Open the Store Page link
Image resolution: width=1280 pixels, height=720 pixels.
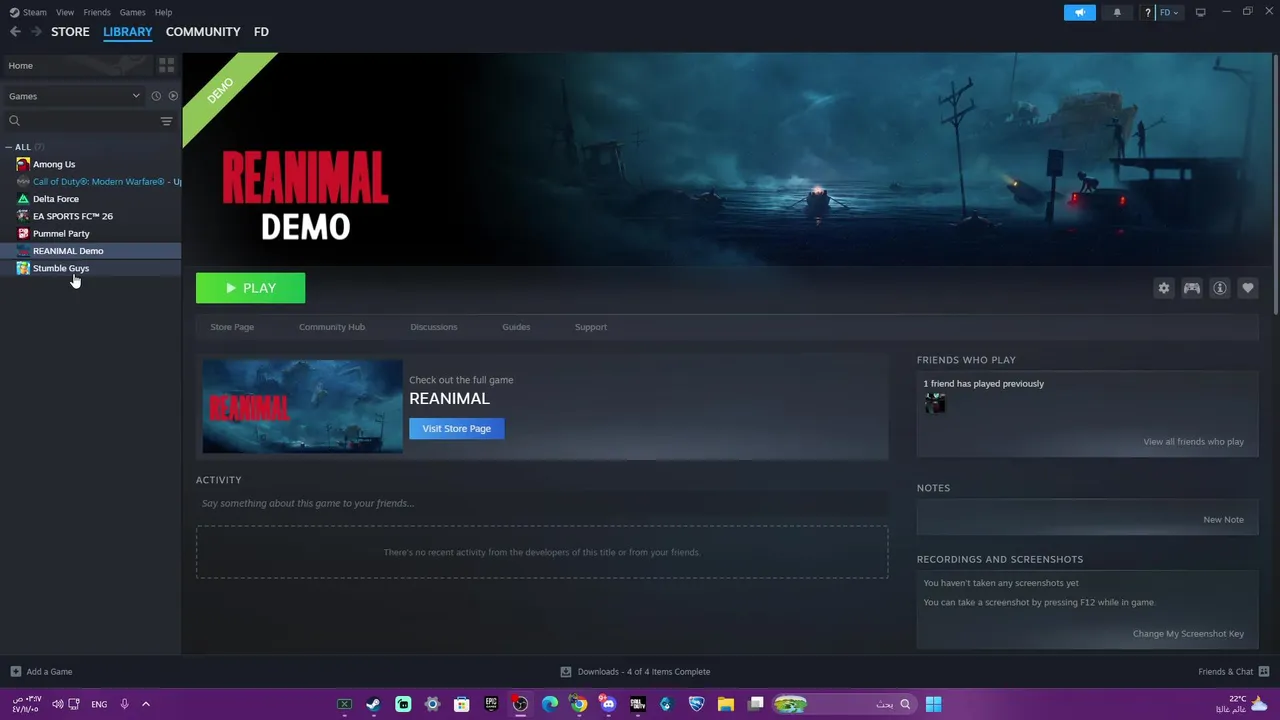232,327
